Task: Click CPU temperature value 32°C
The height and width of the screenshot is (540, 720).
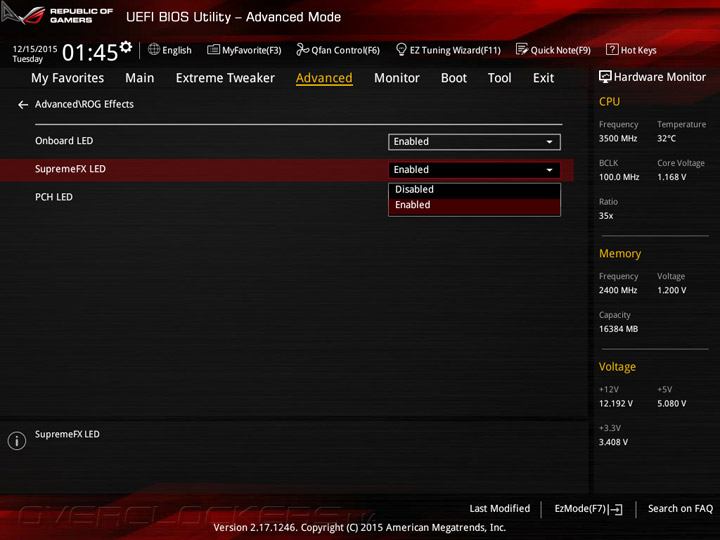Action: point(666,139)
